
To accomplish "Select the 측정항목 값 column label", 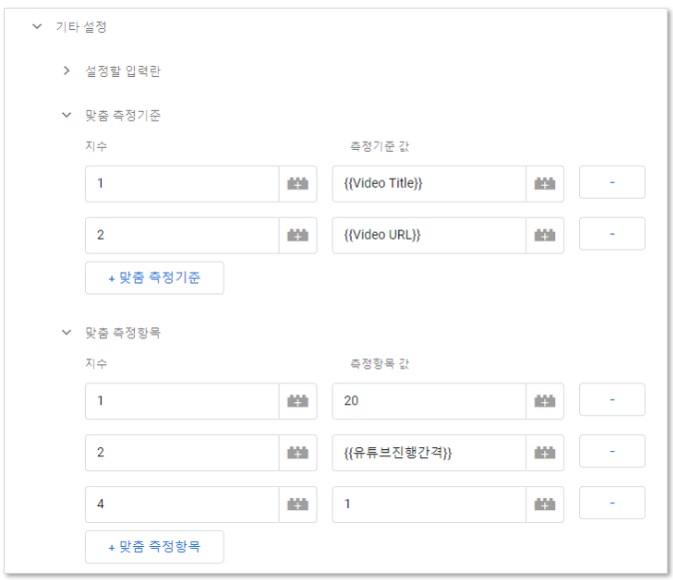I will click(380, 364).
